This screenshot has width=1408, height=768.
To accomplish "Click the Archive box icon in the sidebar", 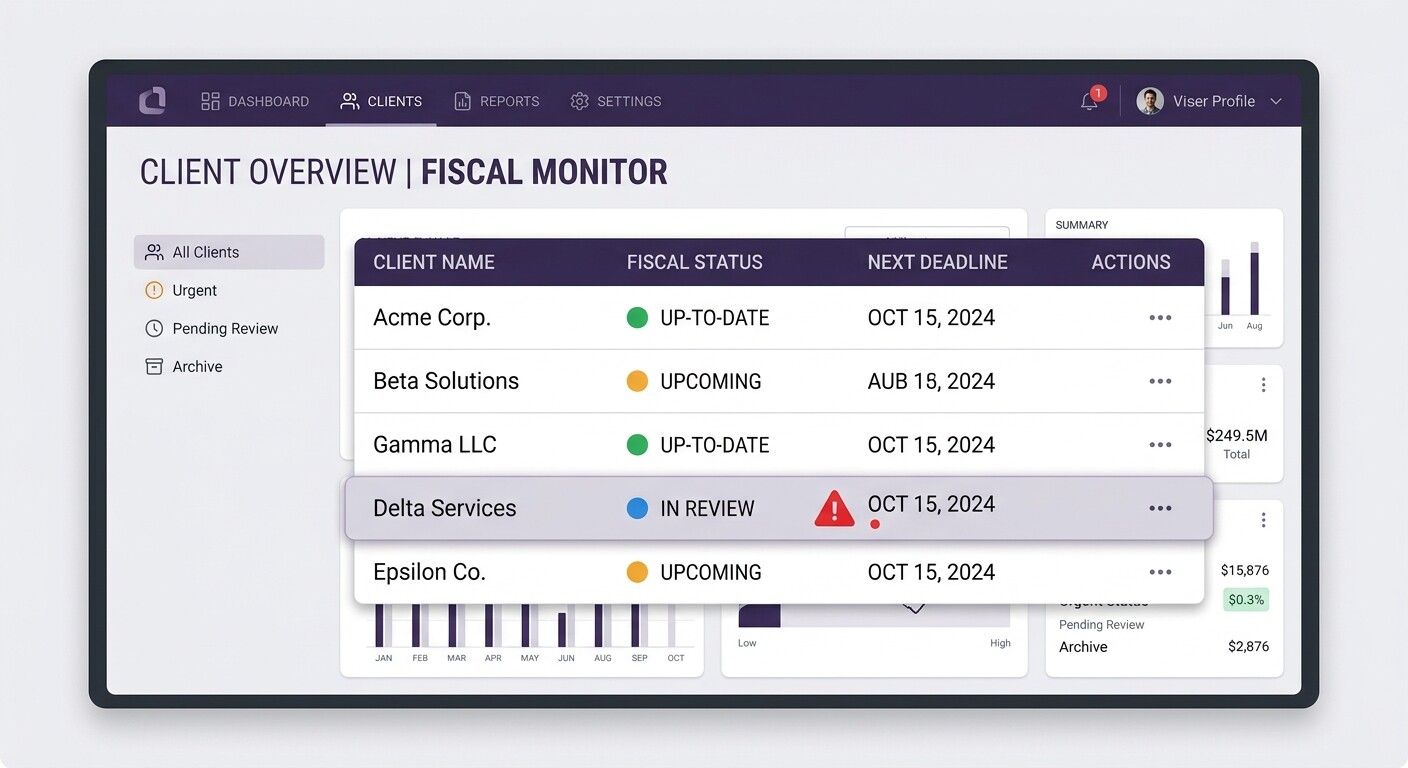I will click(154, 366).
